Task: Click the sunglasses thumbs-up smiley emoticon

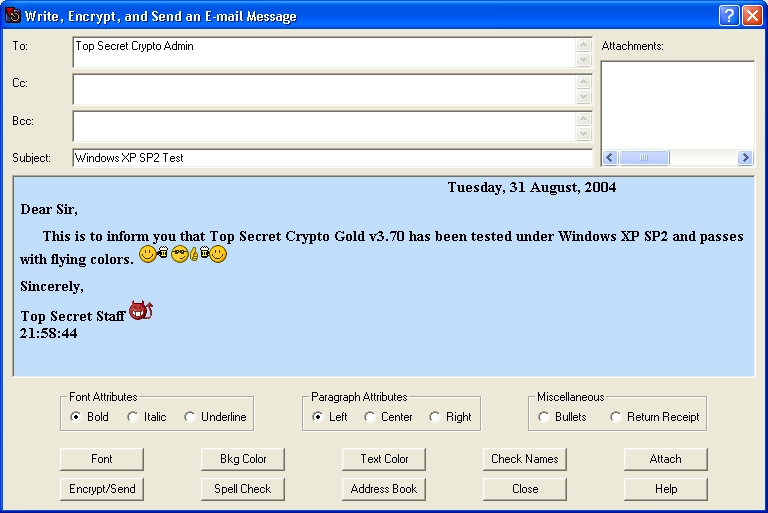Action: click(185, 254)
